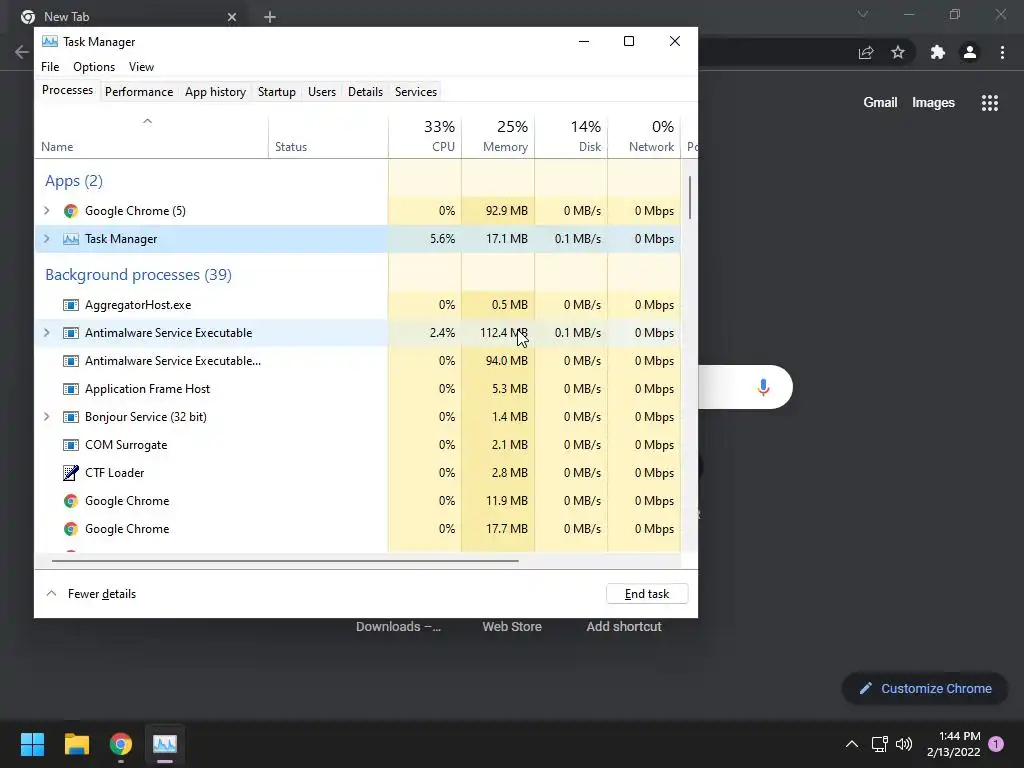Viewport: 1024px width, 768px height.
Task: Switch to the Performance tab
Action: pos(139,92)
